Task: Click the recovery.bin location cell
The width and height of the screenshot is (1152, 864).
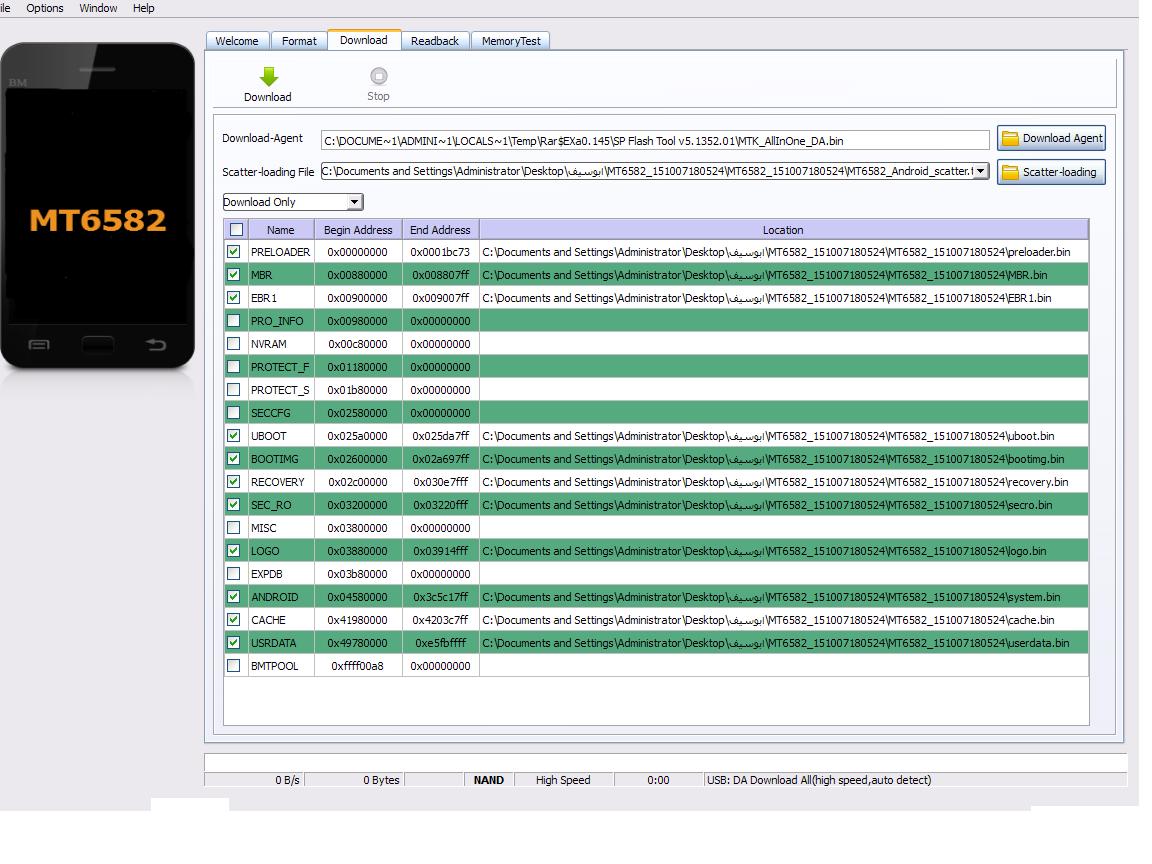Action: point(783,482)
